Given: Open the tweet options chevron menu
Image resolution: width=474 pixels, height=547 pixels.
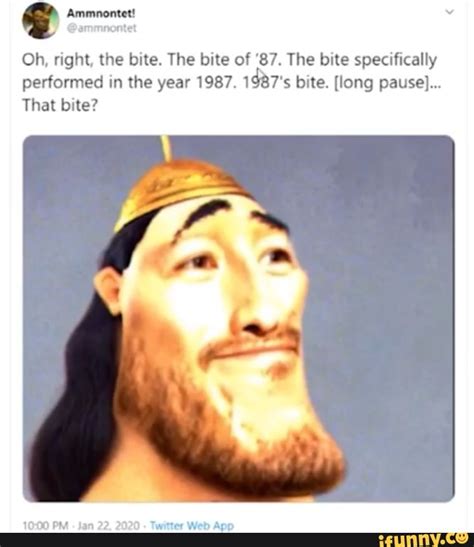Looking at the screenshot, I should click(x=450, y=12).
